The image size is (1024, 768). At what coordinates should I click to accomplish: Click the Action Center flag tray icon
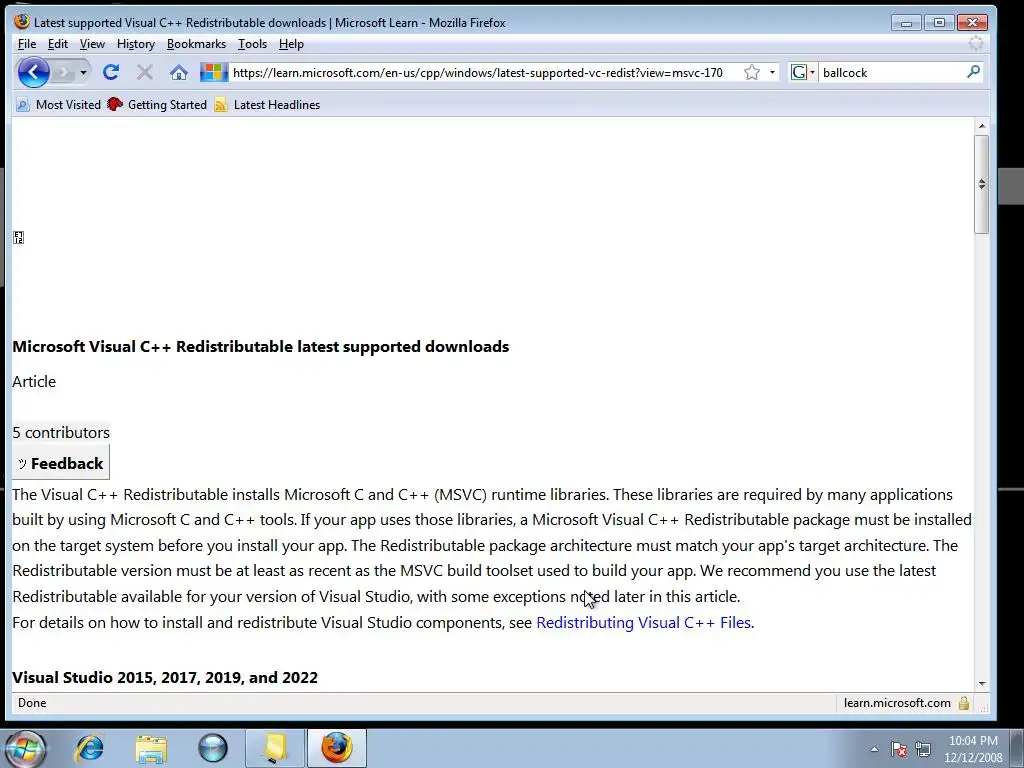coord(899,749)
